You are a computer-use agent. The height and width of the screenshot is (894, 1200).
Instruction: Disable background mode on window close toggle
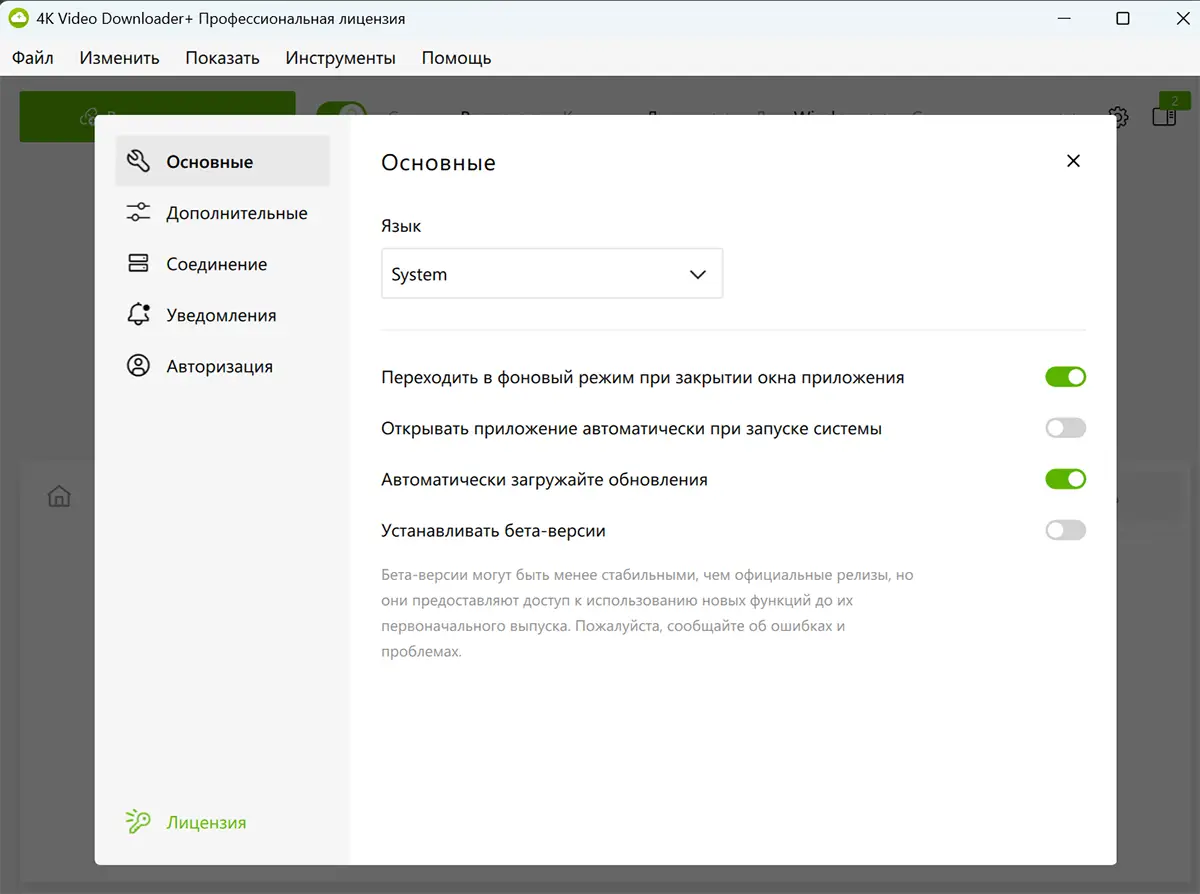point(1065,377)
